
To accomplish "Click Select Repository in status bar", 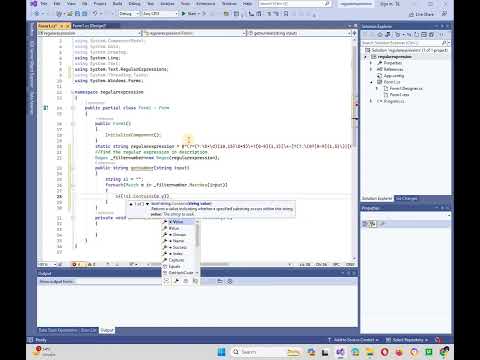I will point(407,340).
